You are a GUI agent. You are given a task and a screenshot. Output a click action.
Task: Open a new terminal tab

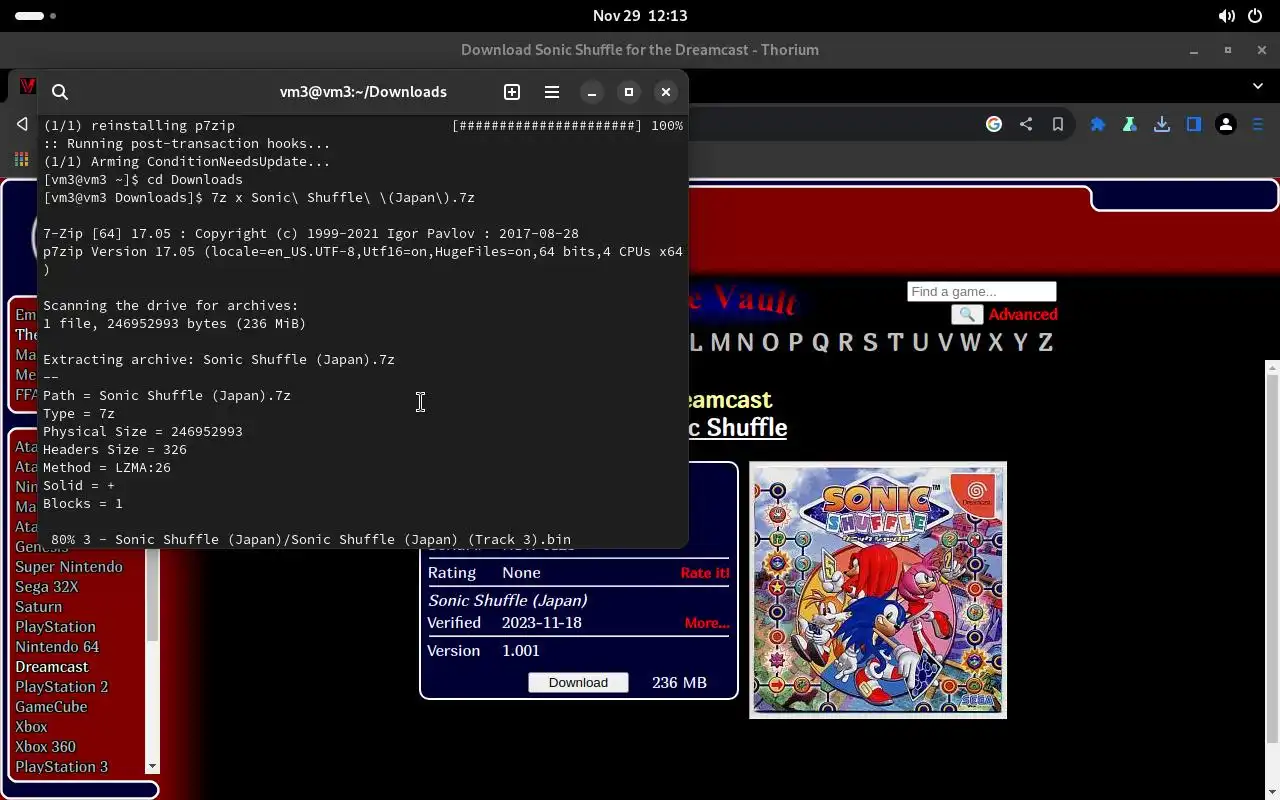coord(512,92)
